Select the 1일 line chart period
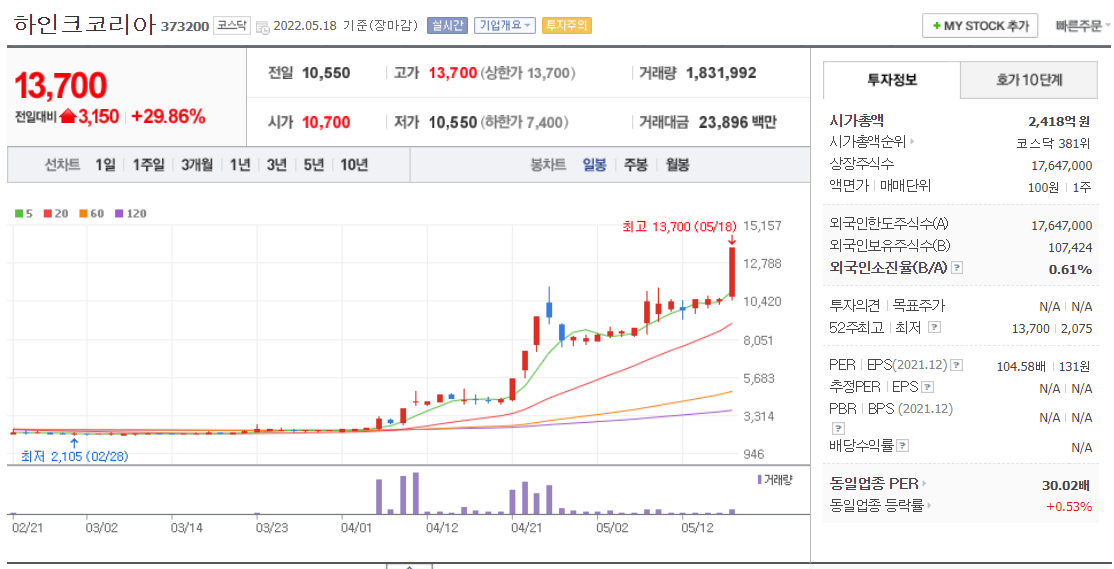The width and height of the screenshot is (1114, 569). (x=105, y=165)
